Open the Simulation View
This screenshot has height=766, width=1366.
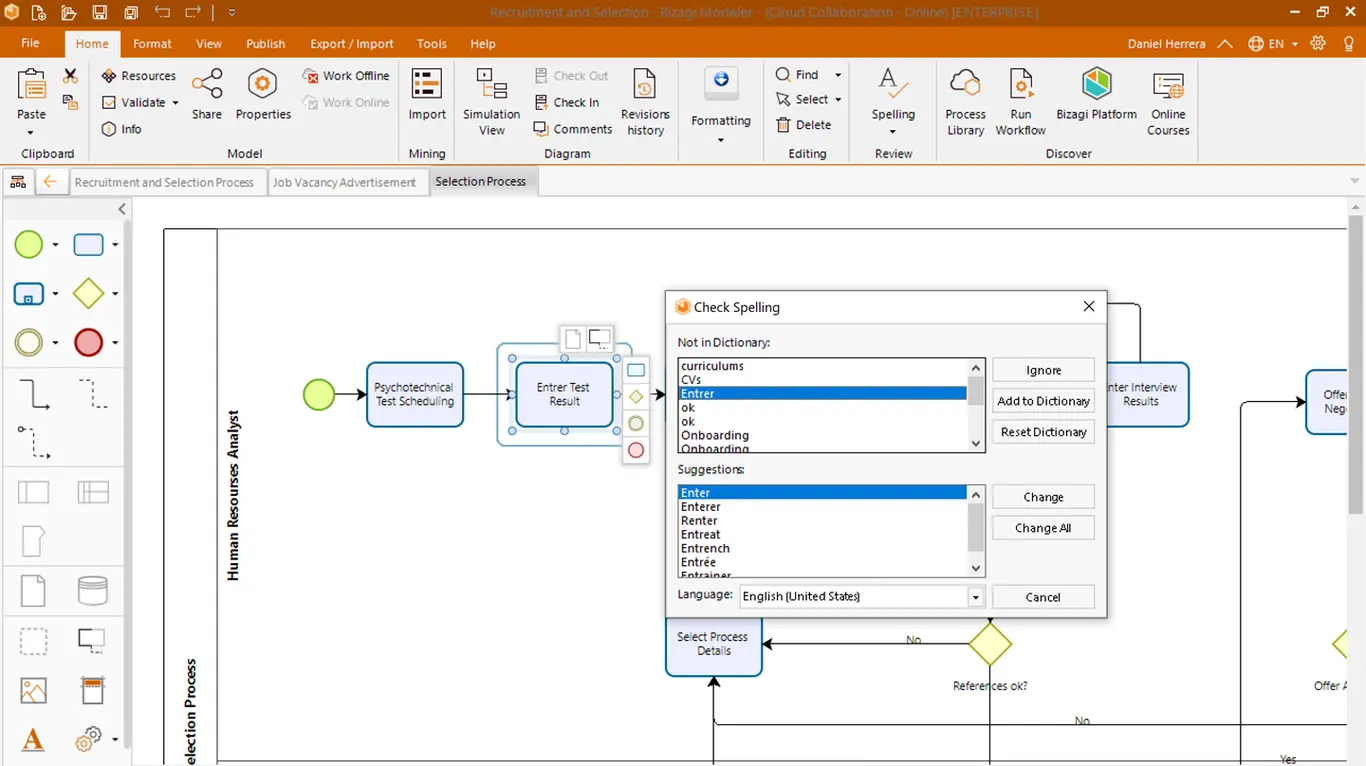(491, 102)
